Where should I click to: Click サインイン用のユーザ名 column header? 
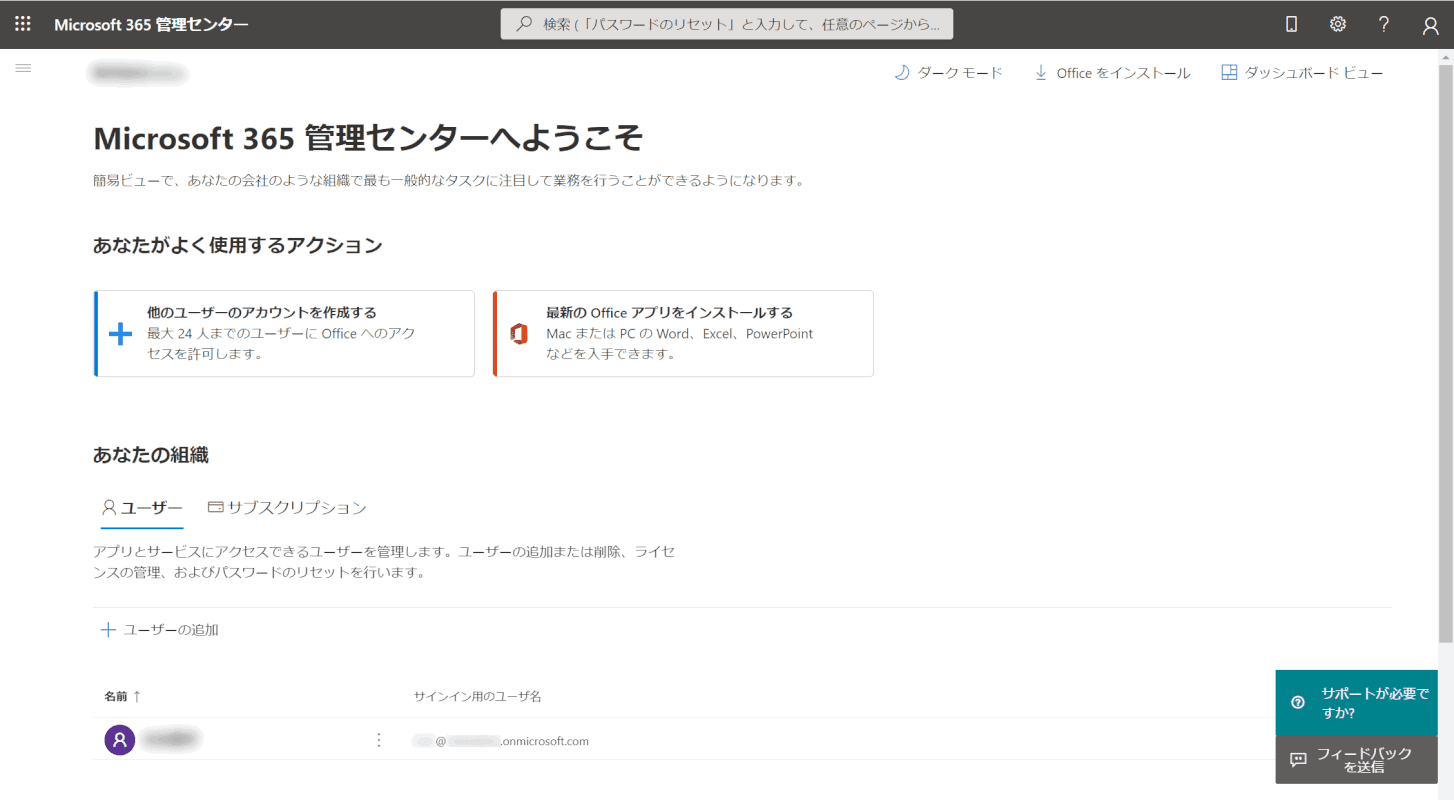click(x=477, y=696)
